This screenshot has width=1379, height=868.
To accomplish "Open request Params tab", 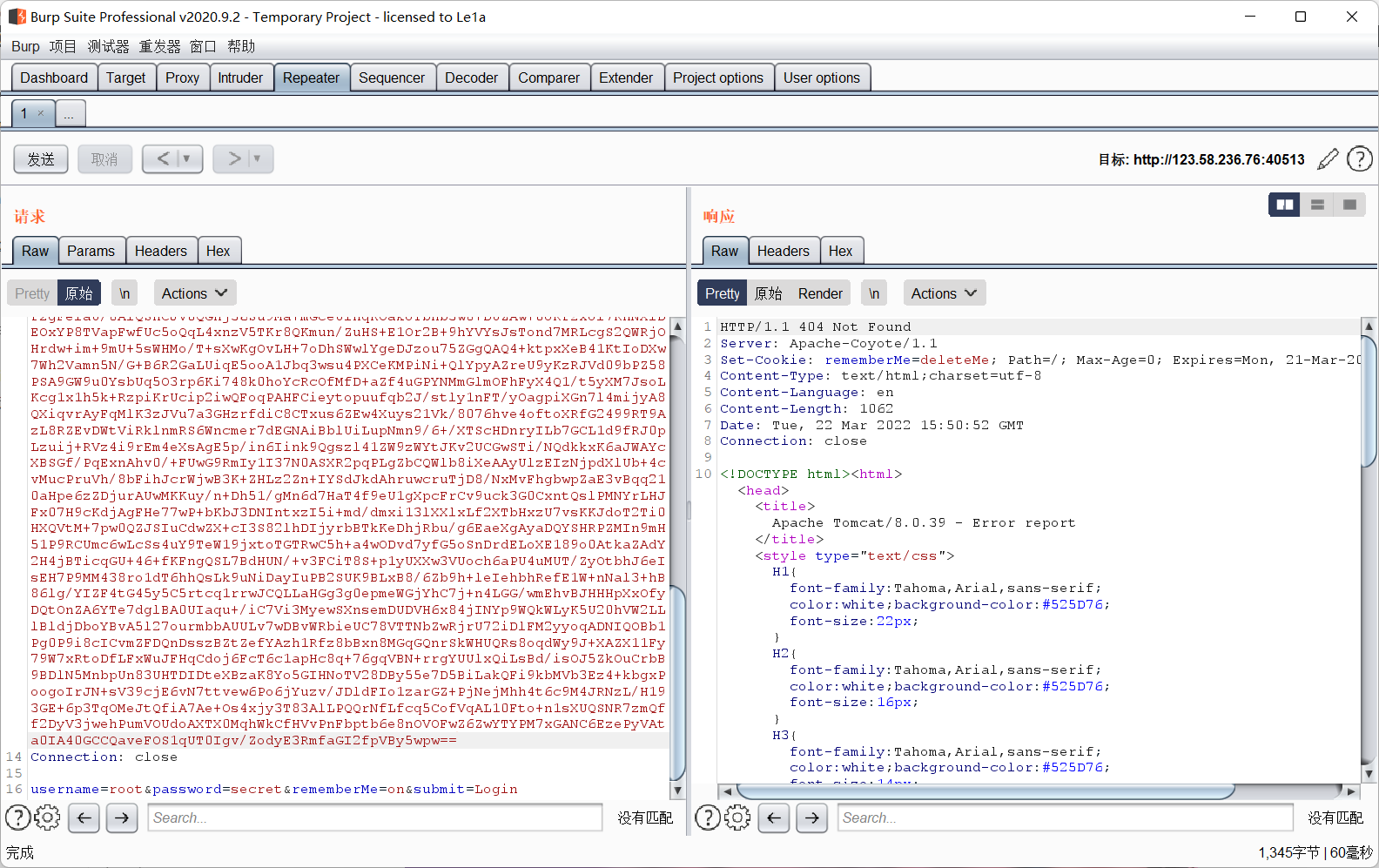I will pos(91,251).
